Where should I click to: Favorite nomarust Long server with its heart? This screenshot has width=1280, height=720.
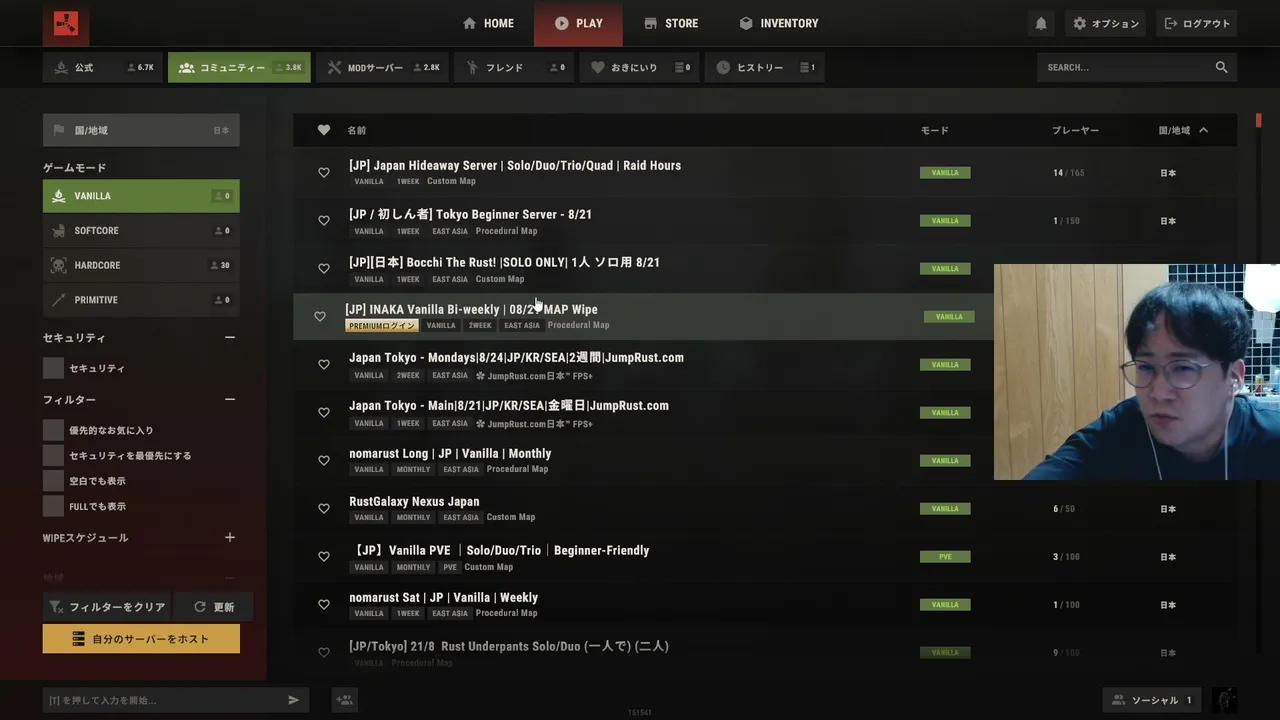[x=324, y=460]
